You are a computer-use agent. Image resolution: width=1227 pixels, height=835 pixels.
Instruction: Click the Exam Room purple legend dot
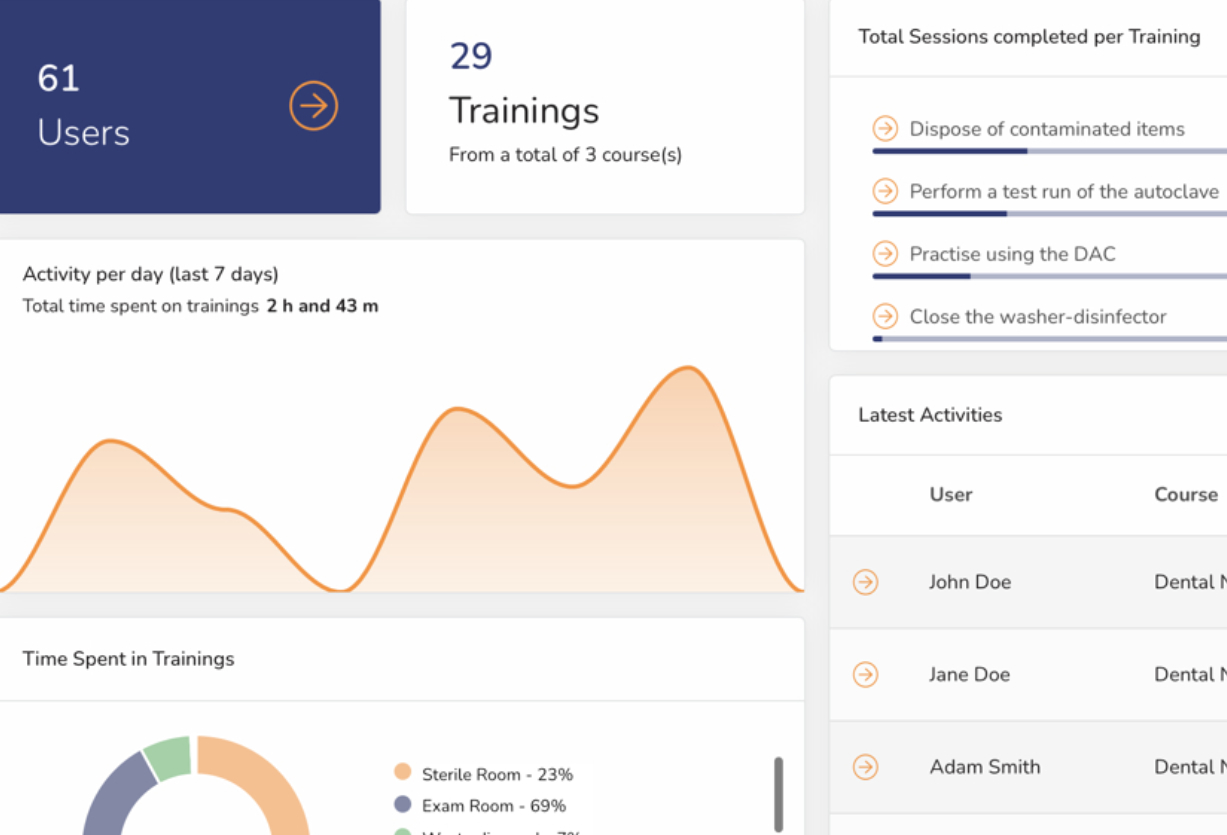[403, 804]
